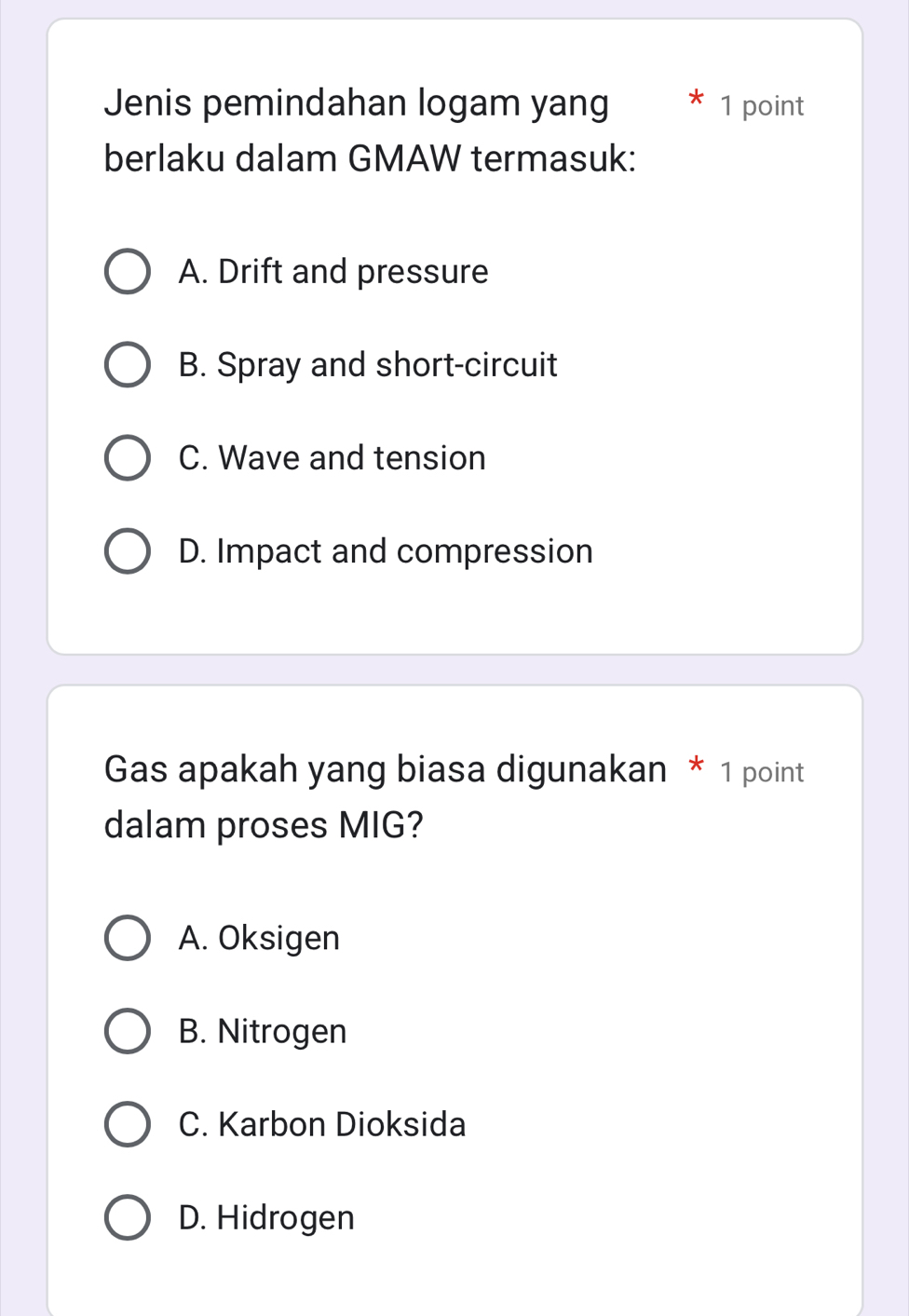The height and width of the screenshot is (1316, 909).
Task: Click the "1 point" label on MIG question
Action: point(761,772)
